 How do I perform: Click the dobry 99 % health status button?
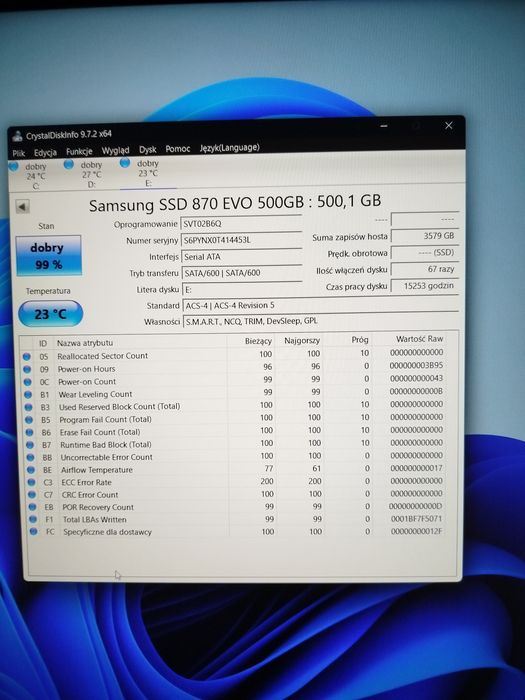[x=49, y=255]
